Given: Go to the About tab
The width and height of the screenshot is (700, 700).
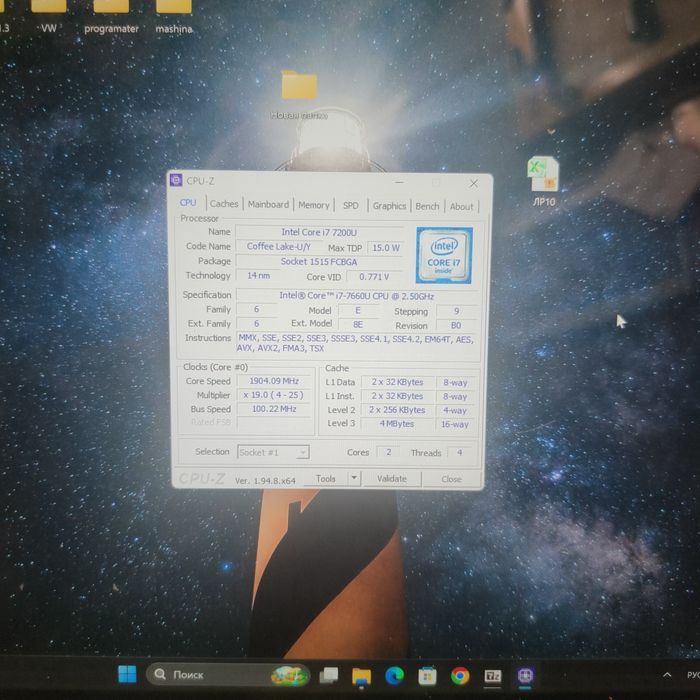Looking at the screenshot, I should click(x=461, y=207).
